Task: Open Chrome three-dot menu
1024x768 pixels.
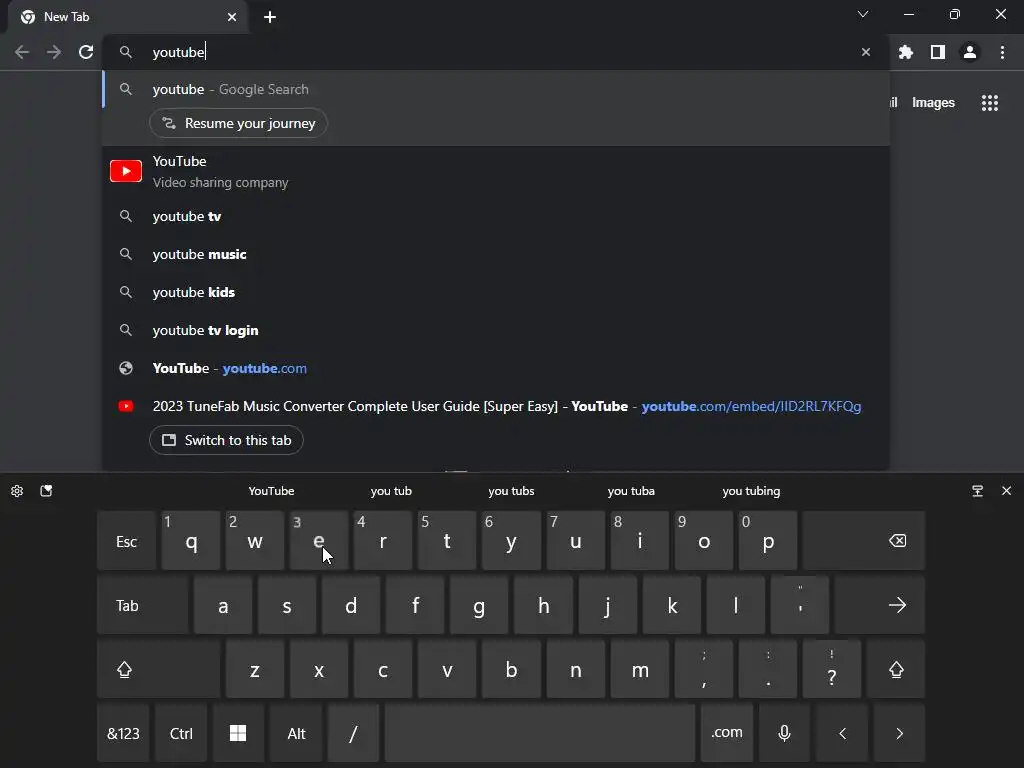Action: coord(1002,52)
